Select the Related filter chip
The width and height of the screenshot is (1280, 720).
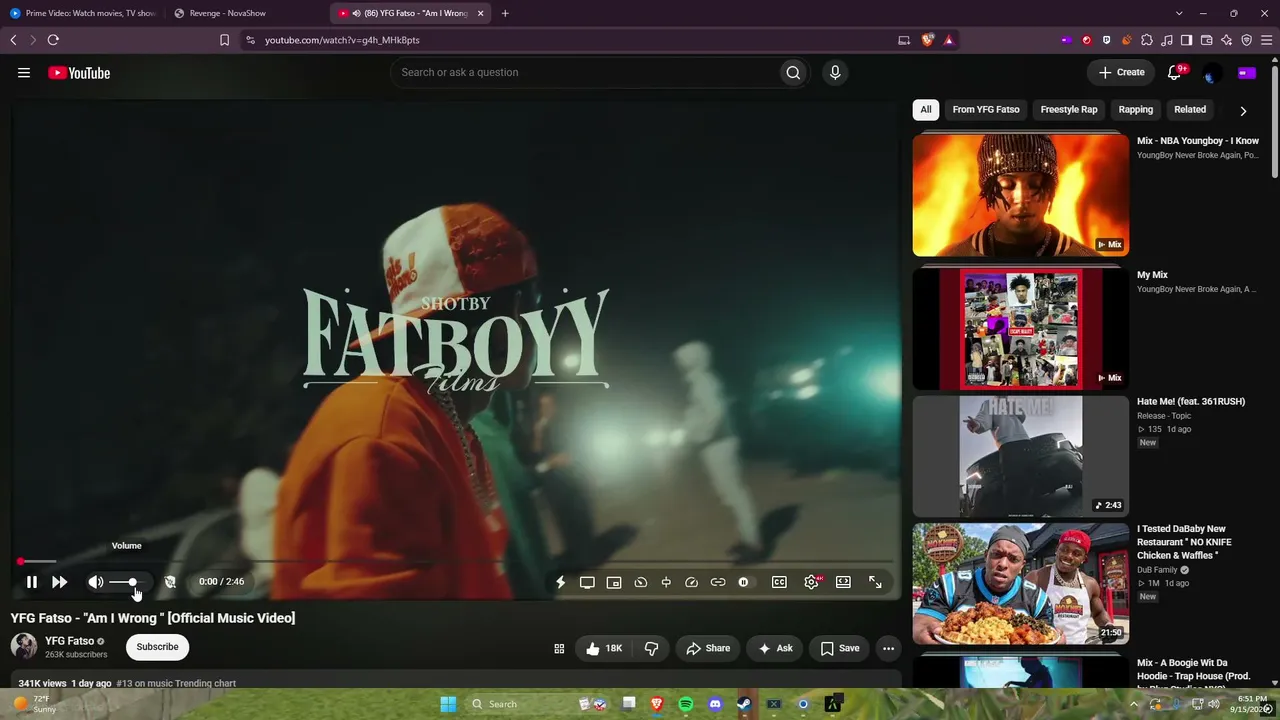(x=1190, y=110)
